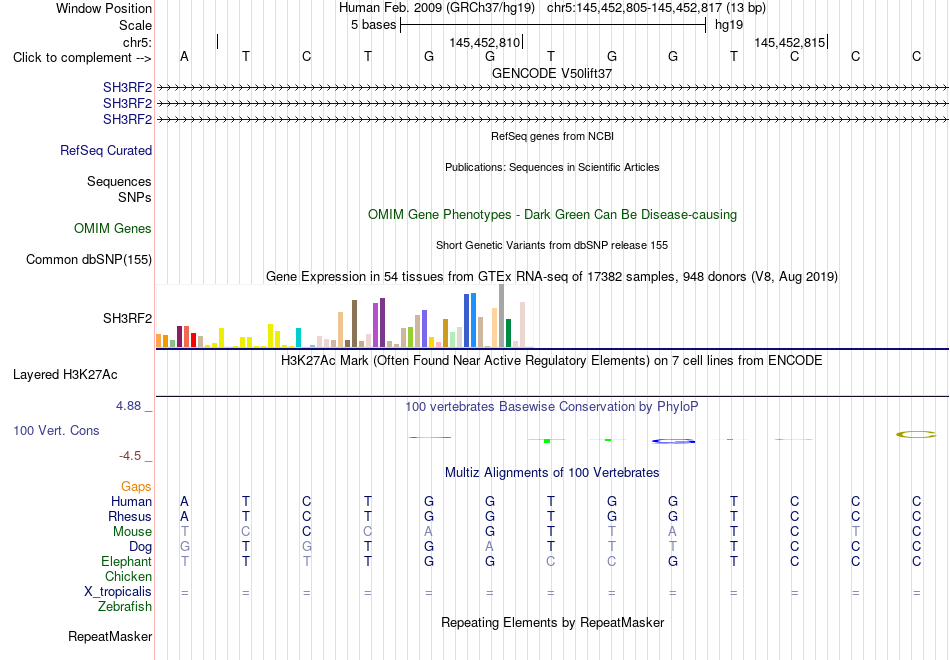Select the Mouse species label
Image resolution: width=950 pixels, height=660 pixels.
132,532
